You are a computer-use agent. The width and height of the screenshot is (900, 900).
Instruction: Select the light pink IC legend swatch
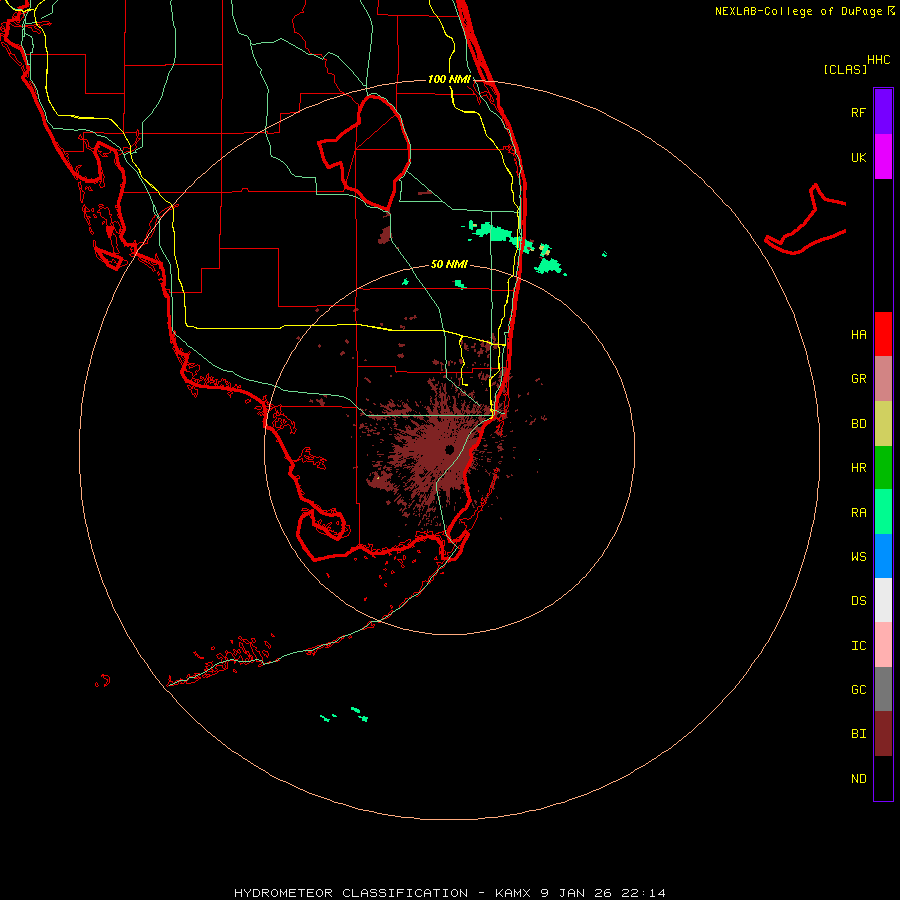click(x=883, y=645)
